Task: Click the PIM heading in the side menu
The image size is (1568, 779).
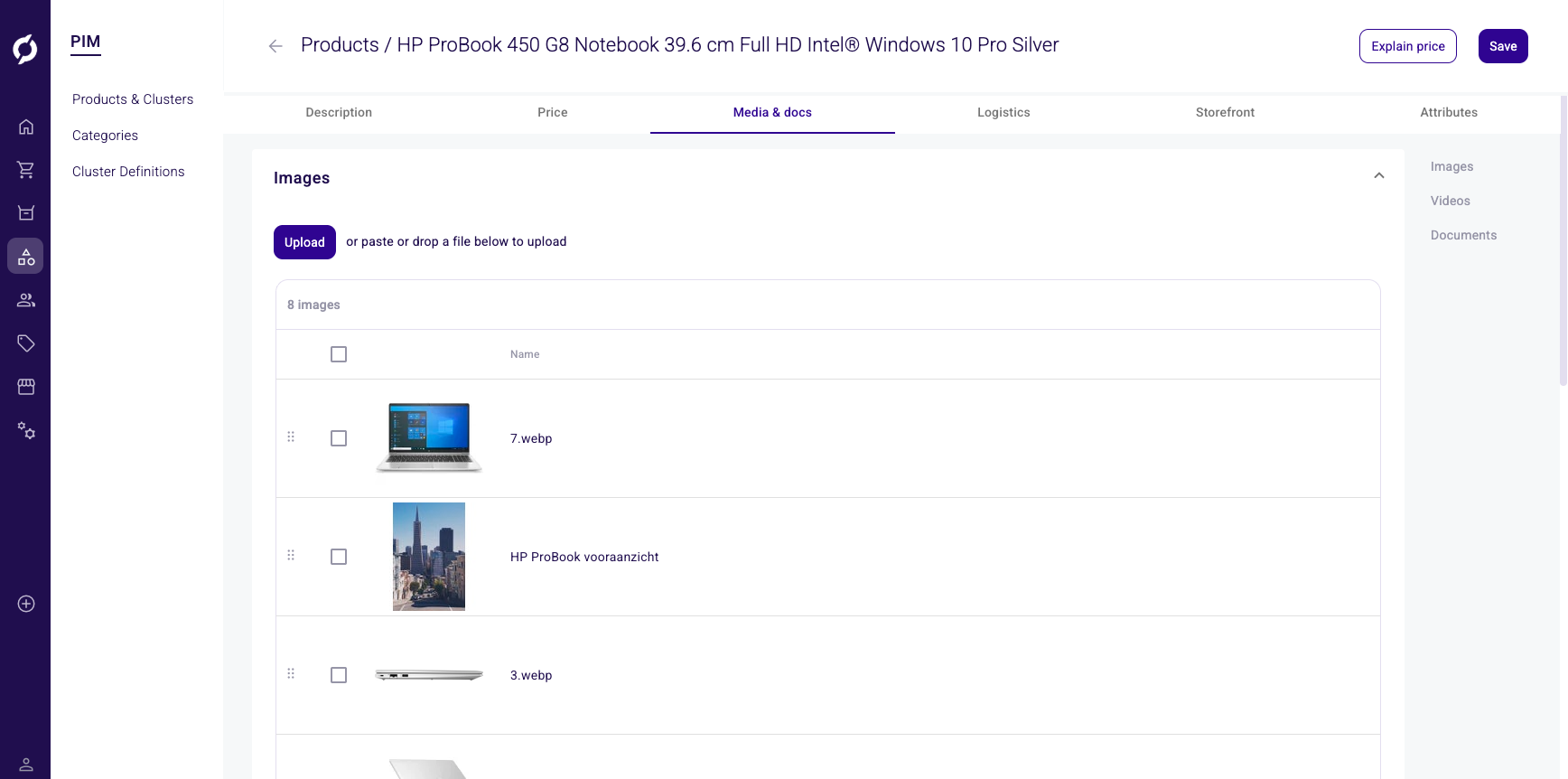Action: click(x=86, y=42)
